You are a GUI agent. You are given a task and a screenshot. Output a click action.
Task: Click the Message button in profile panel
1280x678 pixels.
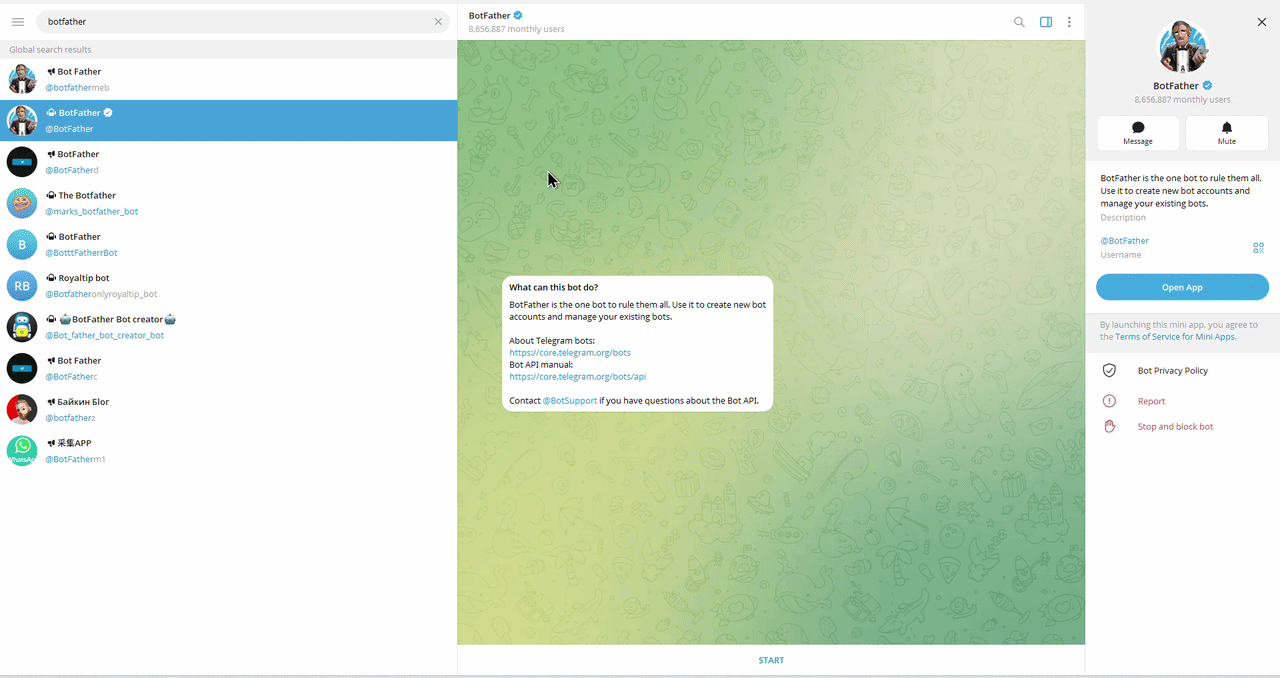[1138, 133]
